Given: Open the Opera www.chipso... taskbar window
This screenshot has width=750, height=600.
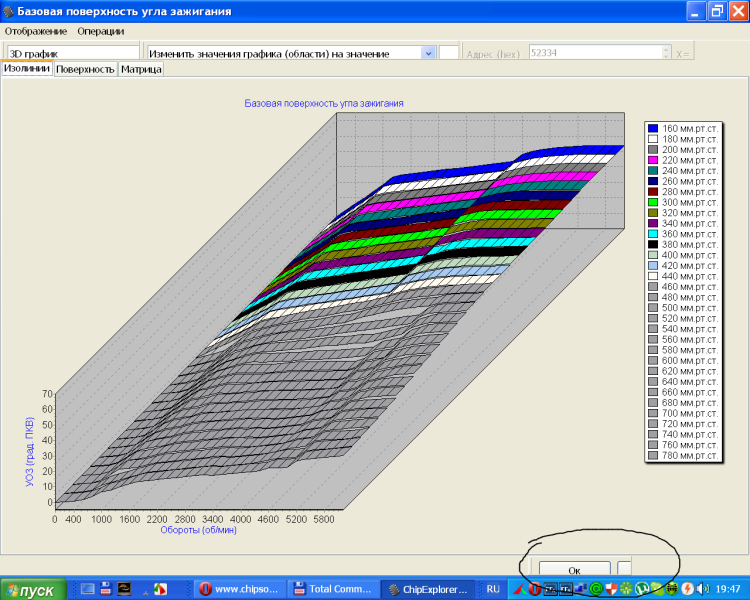Looking at the screenshot, I should (x=238, y=589).
